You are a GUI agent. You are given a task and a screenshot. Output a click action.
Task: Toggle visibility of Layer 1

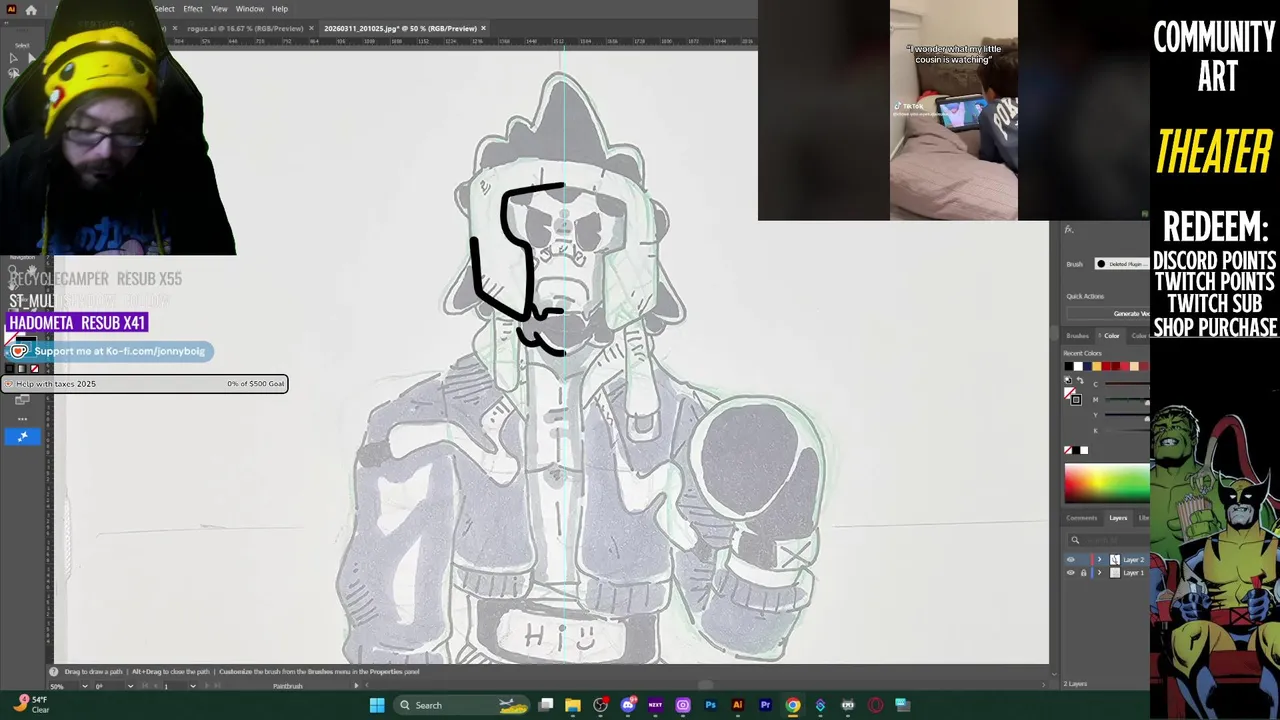[1071, 573]
